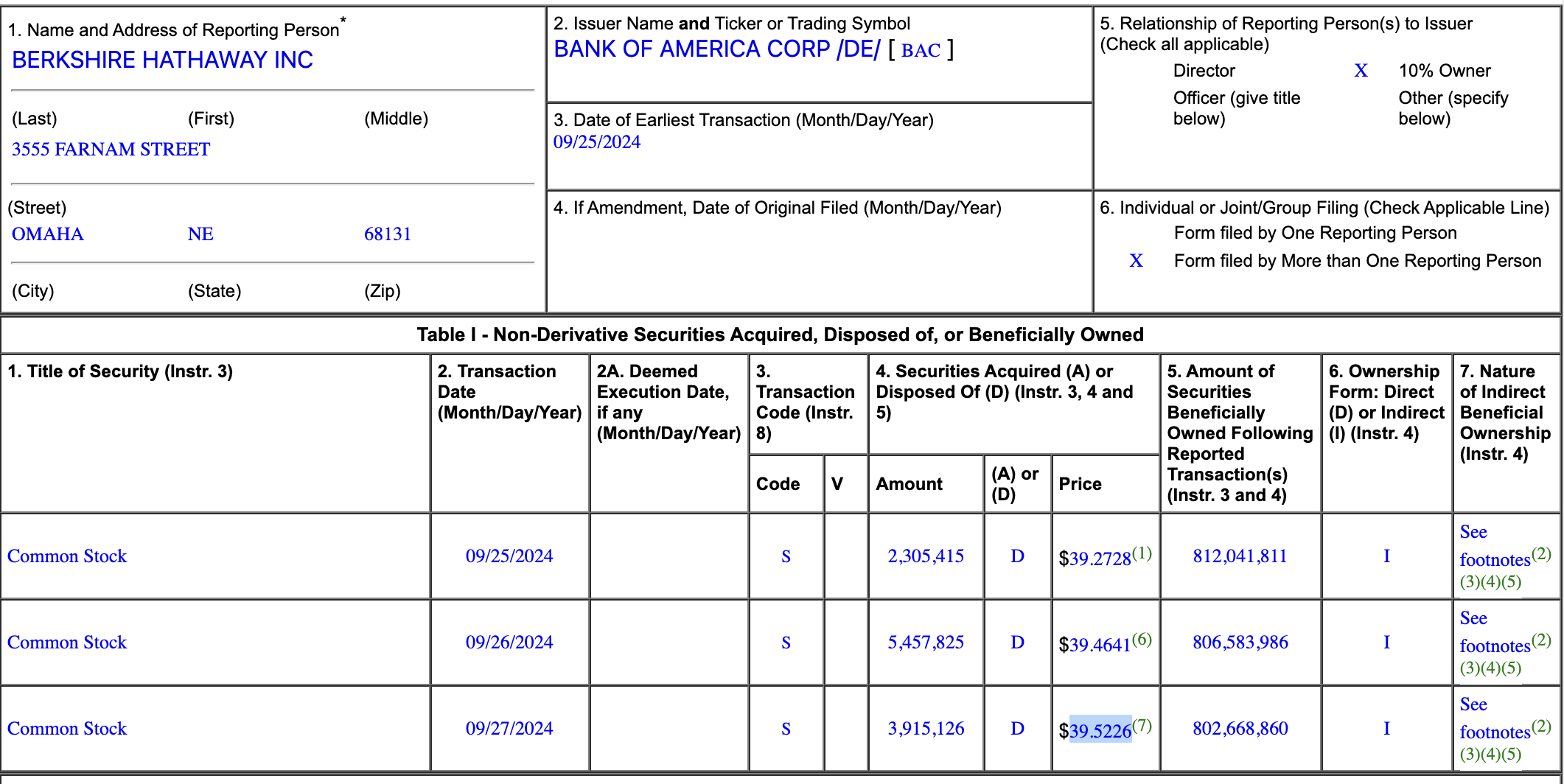Click the NE state value
The width and height of the screenshot is (1564, 784).
[x=200, y=234]
